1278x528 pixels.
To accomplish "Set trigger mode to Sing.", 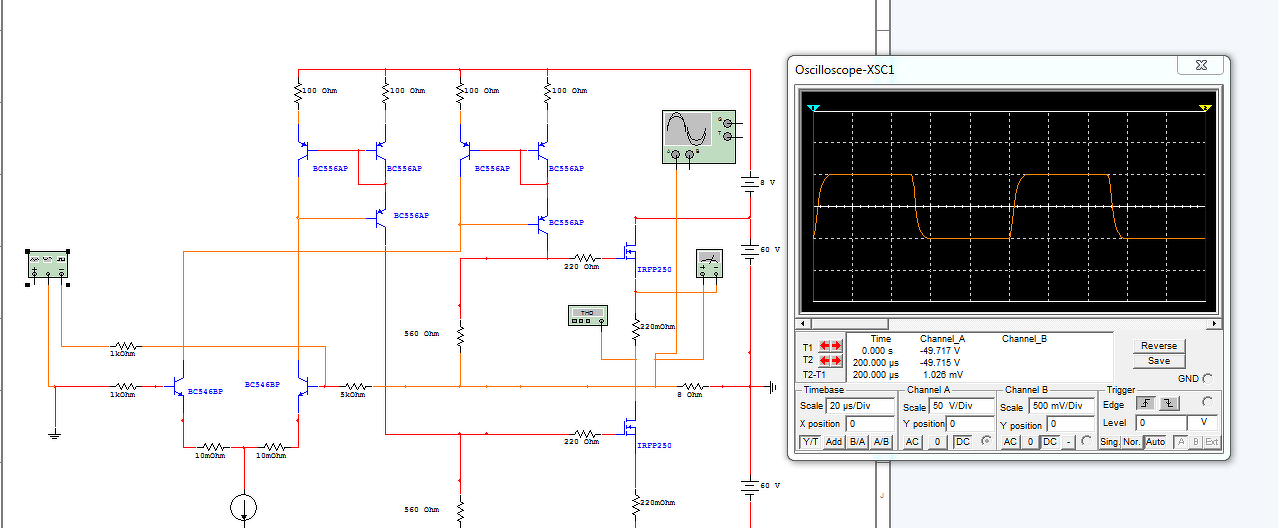I will 1109,442.
